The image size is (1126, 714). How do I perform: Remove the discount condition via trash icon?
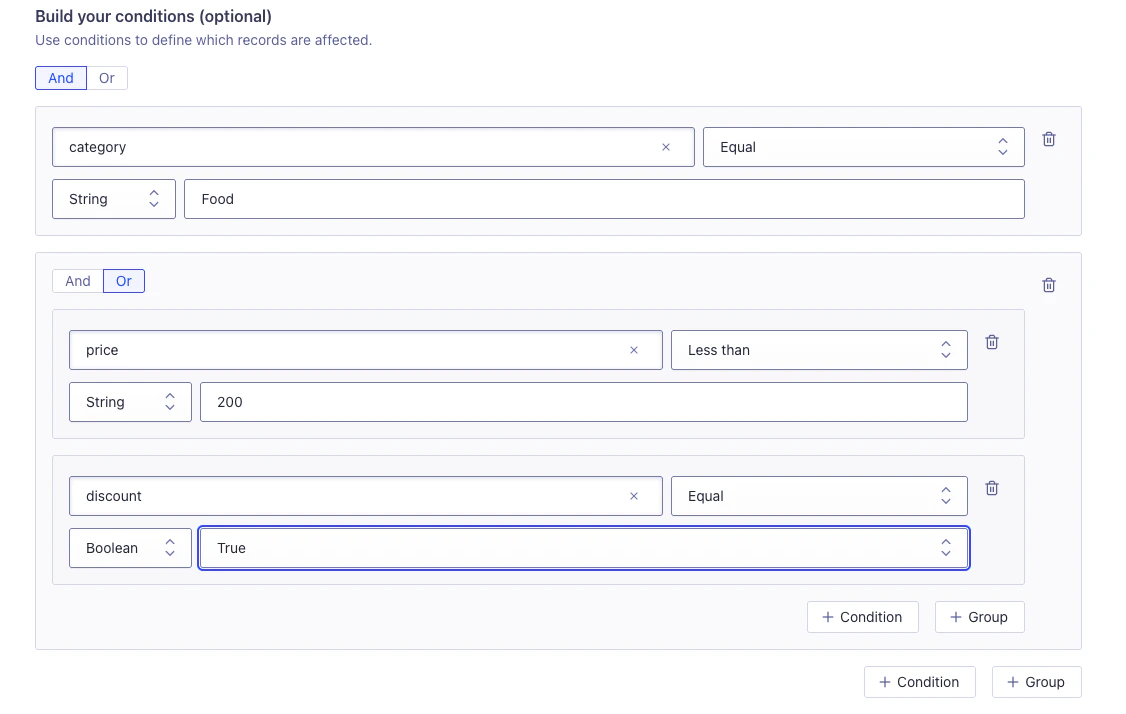992,488
